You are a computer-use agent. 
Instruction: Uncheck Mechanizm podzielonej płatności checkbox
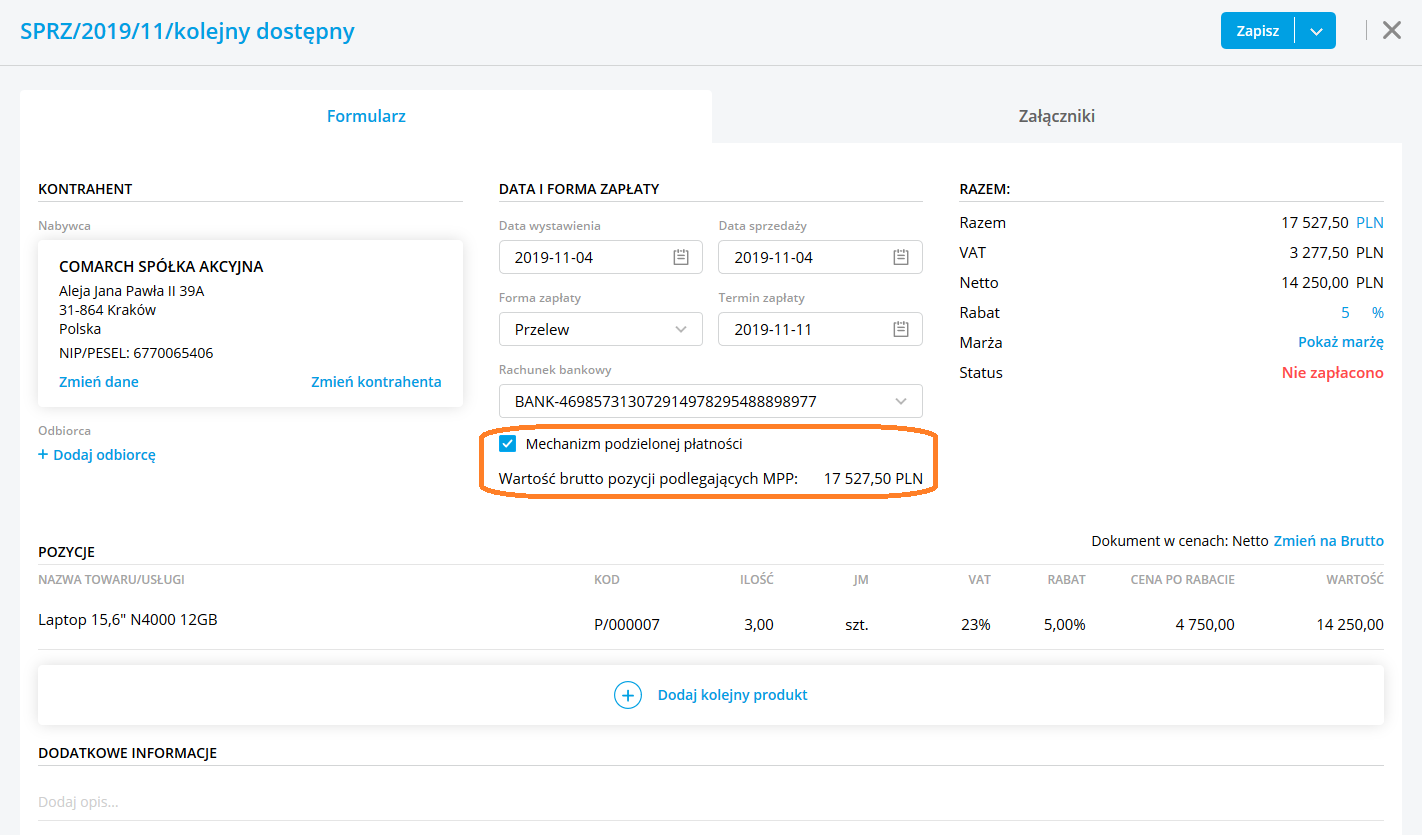coord(508,444)
